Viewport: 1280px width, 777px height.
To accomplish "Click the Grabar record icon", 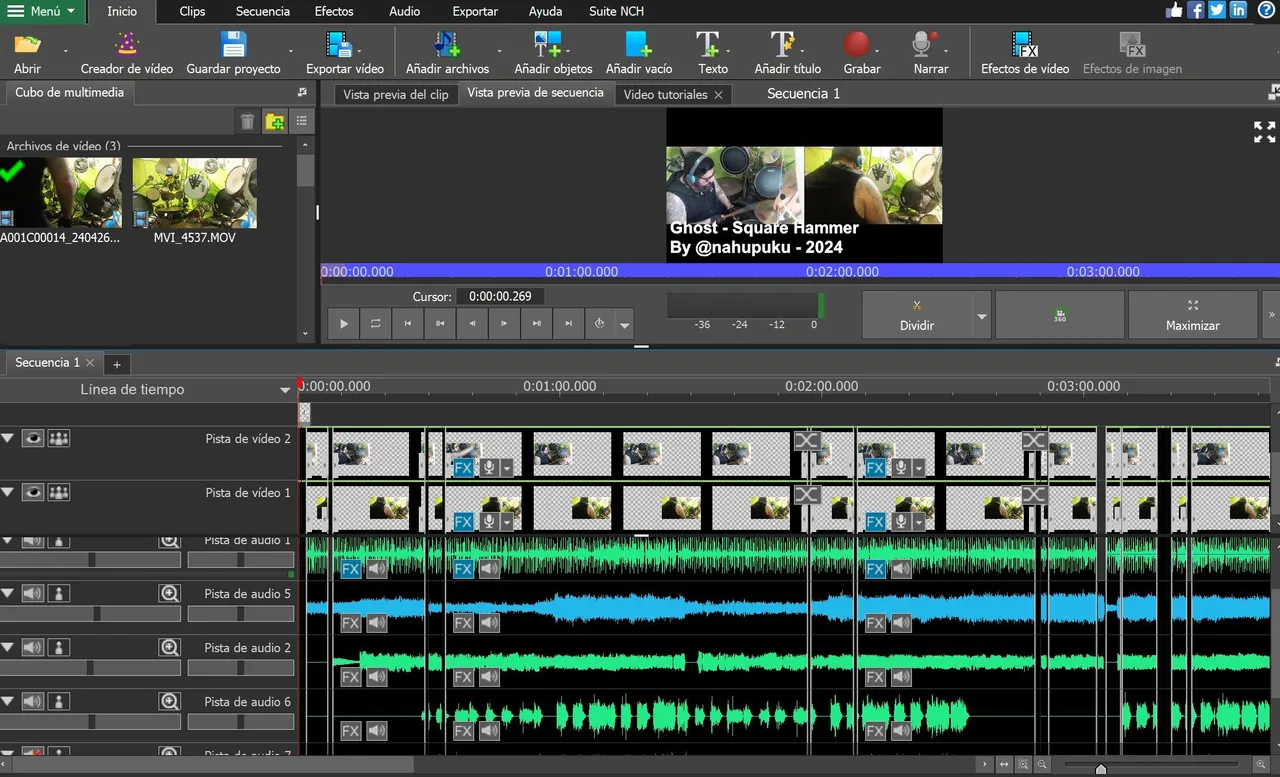I will coord(856,45).
